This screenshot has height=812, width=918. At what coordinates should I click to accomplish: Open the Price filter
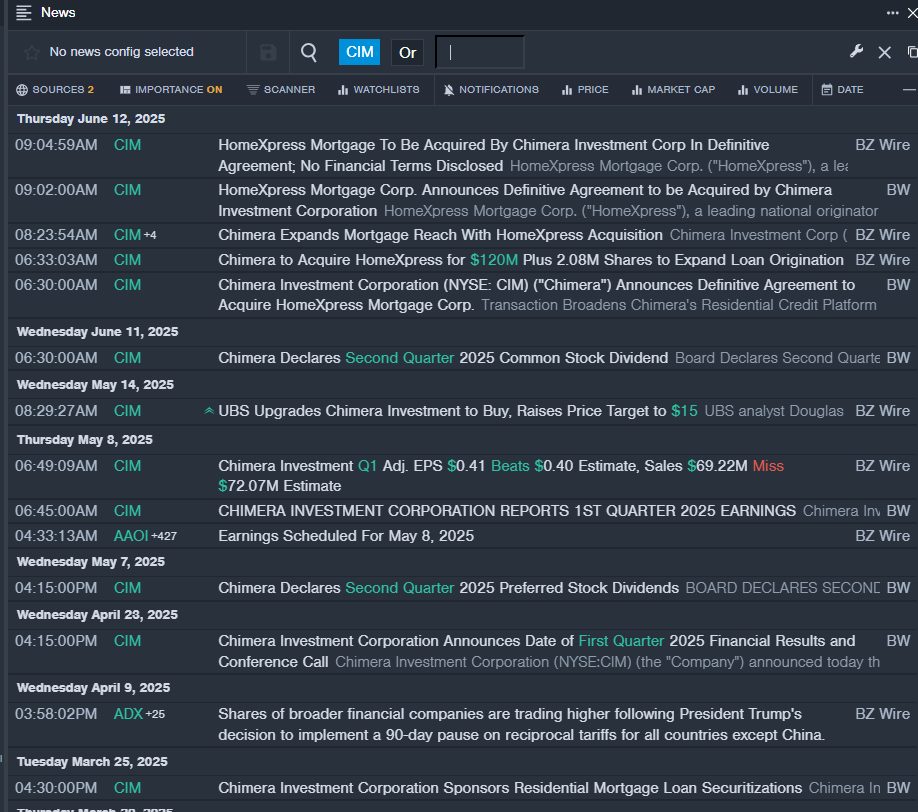585,90
